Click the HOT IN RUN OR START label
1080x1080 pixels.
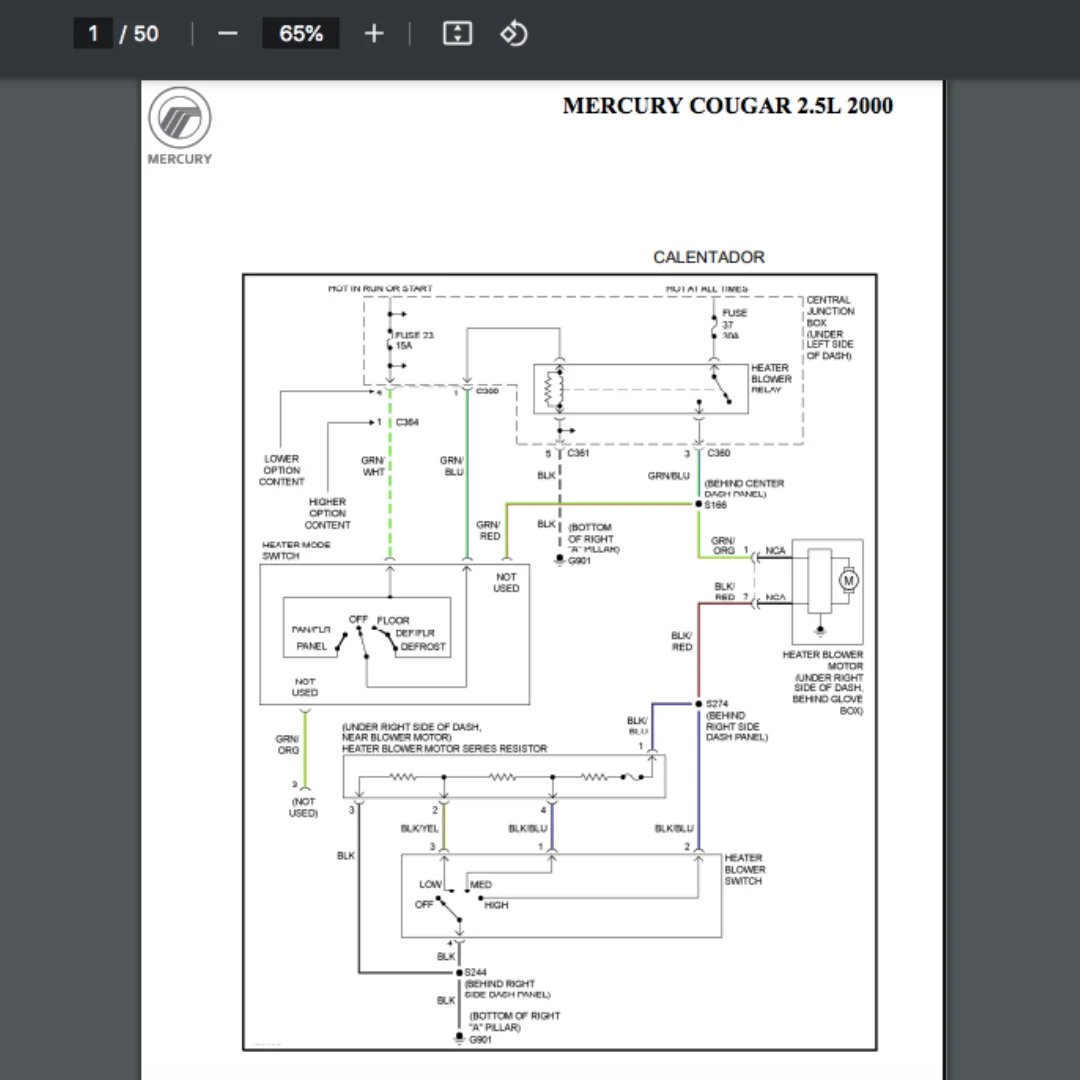(x=380, y=288)
